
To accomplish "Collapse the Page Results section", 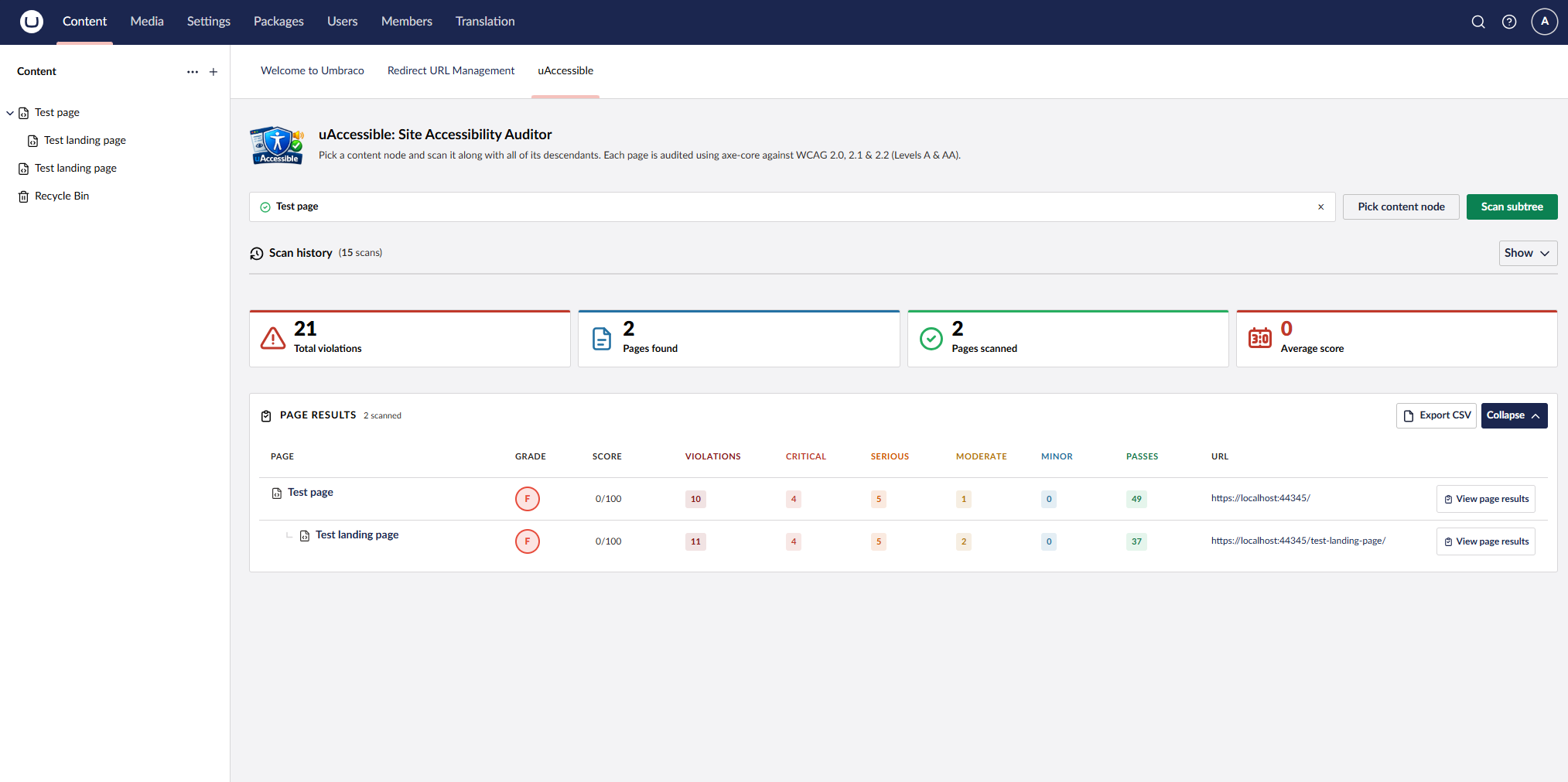I will pyautogui.click(x=1513, y=415).
